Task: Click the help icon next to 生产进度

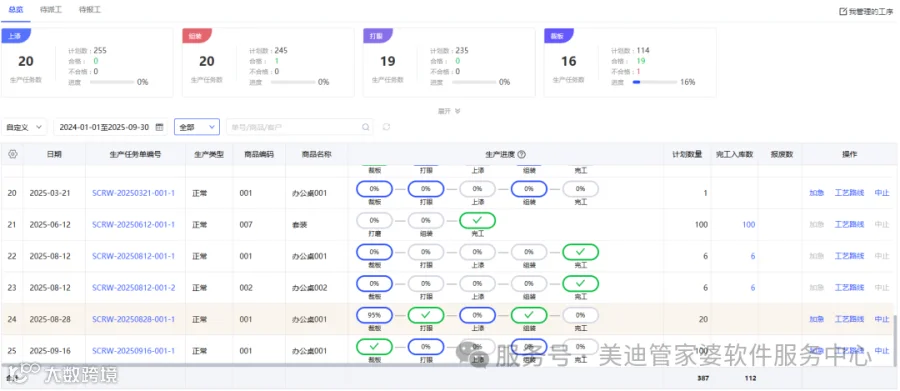Action: (x=522, y=154)
